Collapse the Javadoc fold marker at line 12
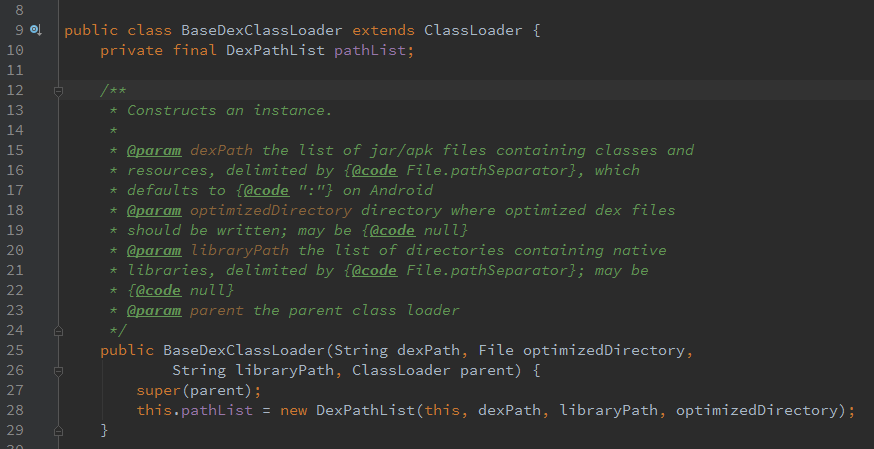874x449 pixels. pos(58,90)
